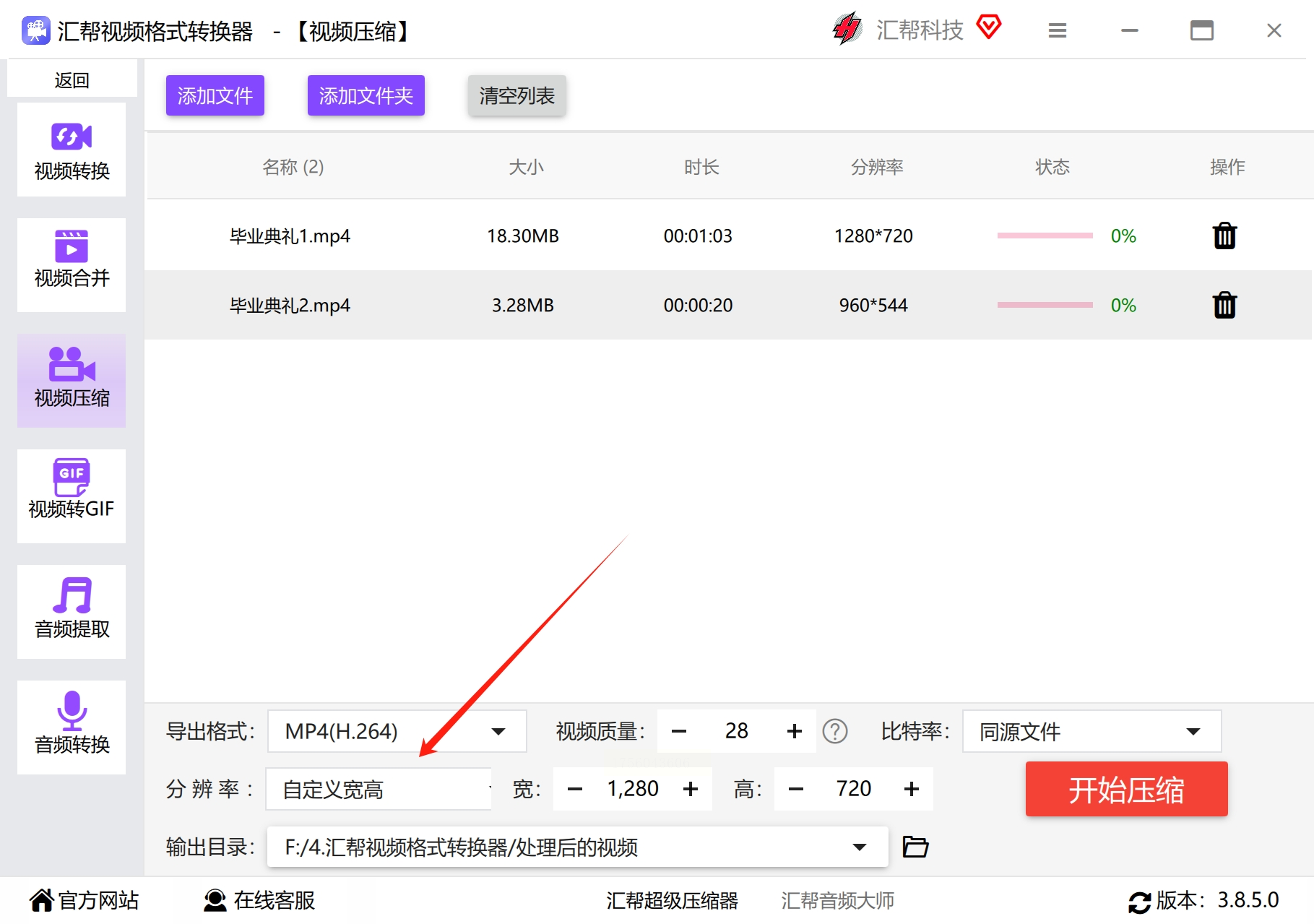Open 音频提取 tool in sidebar

pyautogui.click(x=72, y=611)
